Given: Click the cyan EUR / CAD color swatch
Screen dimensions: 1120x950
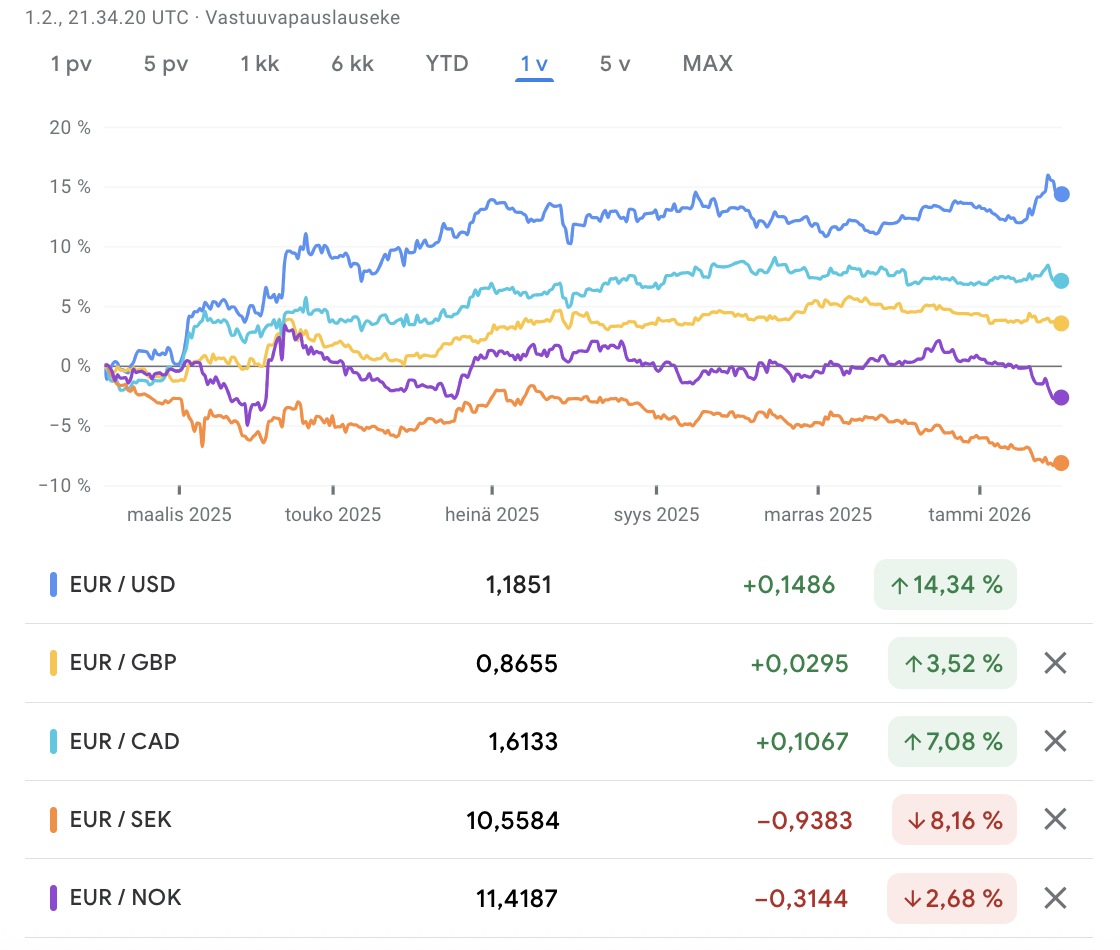Looking at the screenshot, I should [x=55, y=741].
